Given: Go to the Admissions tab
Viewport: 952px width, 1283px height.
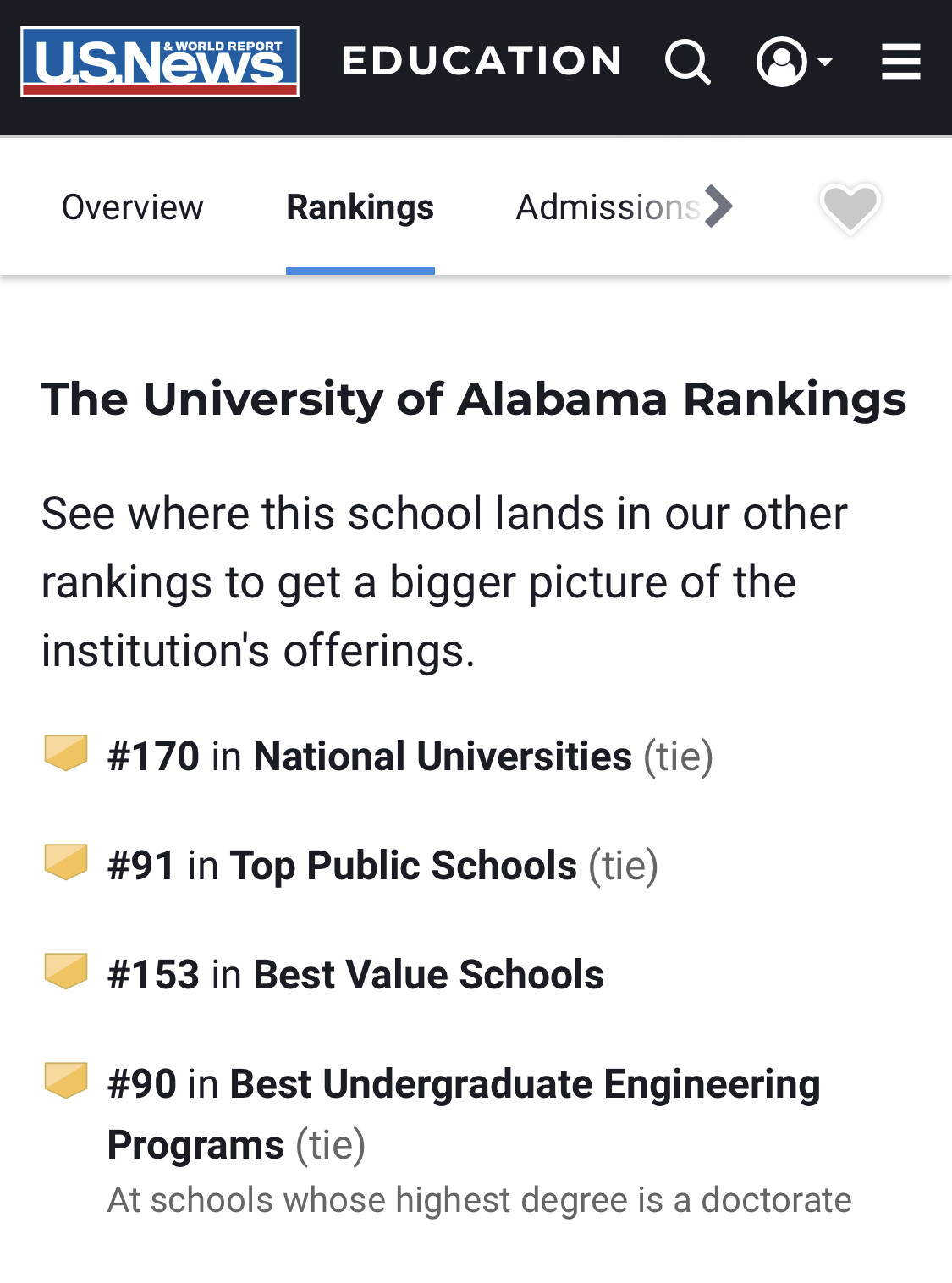Looking at the screenshot, I should (608, 207).
